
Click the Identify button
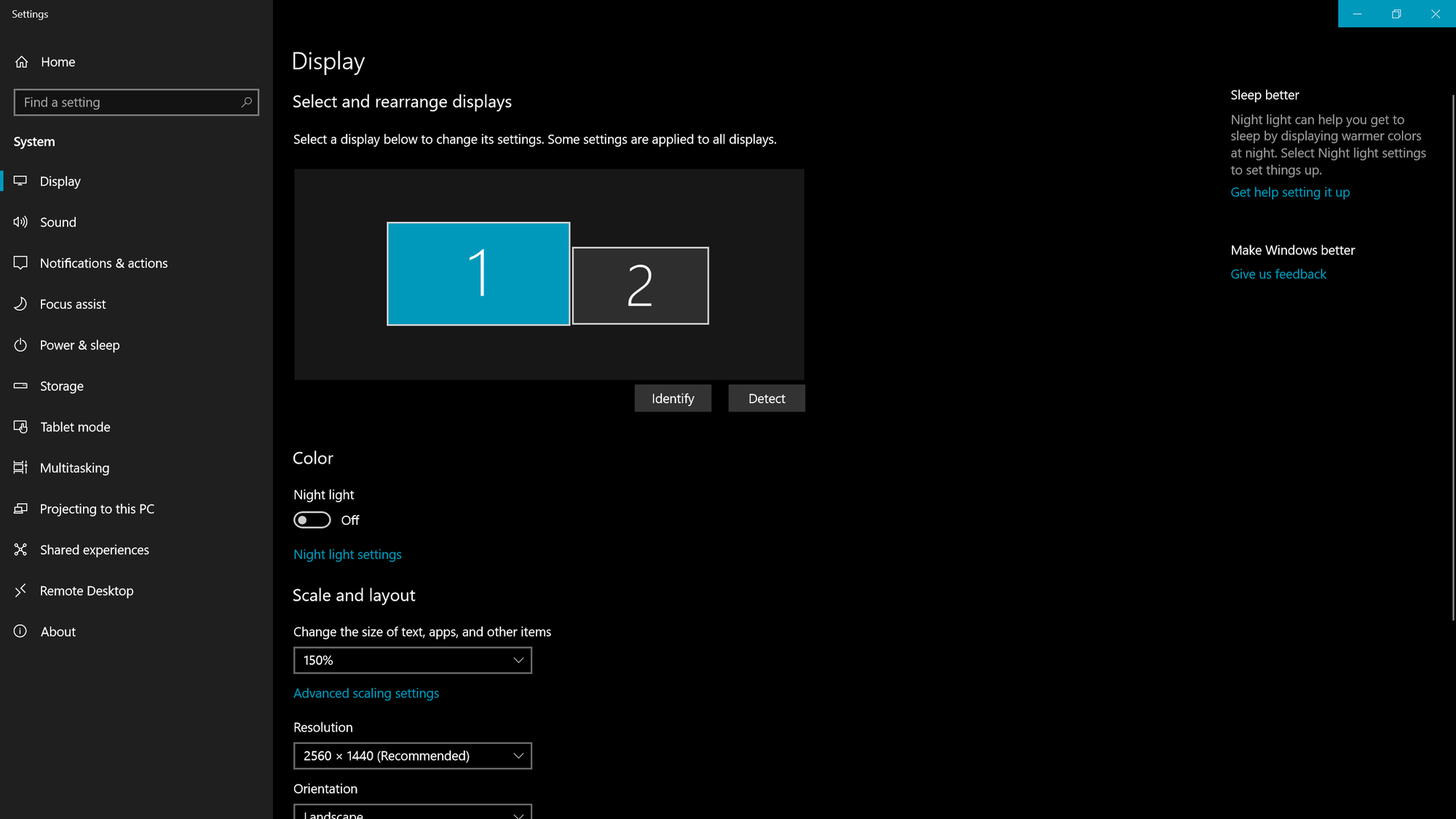click(673, 398)
